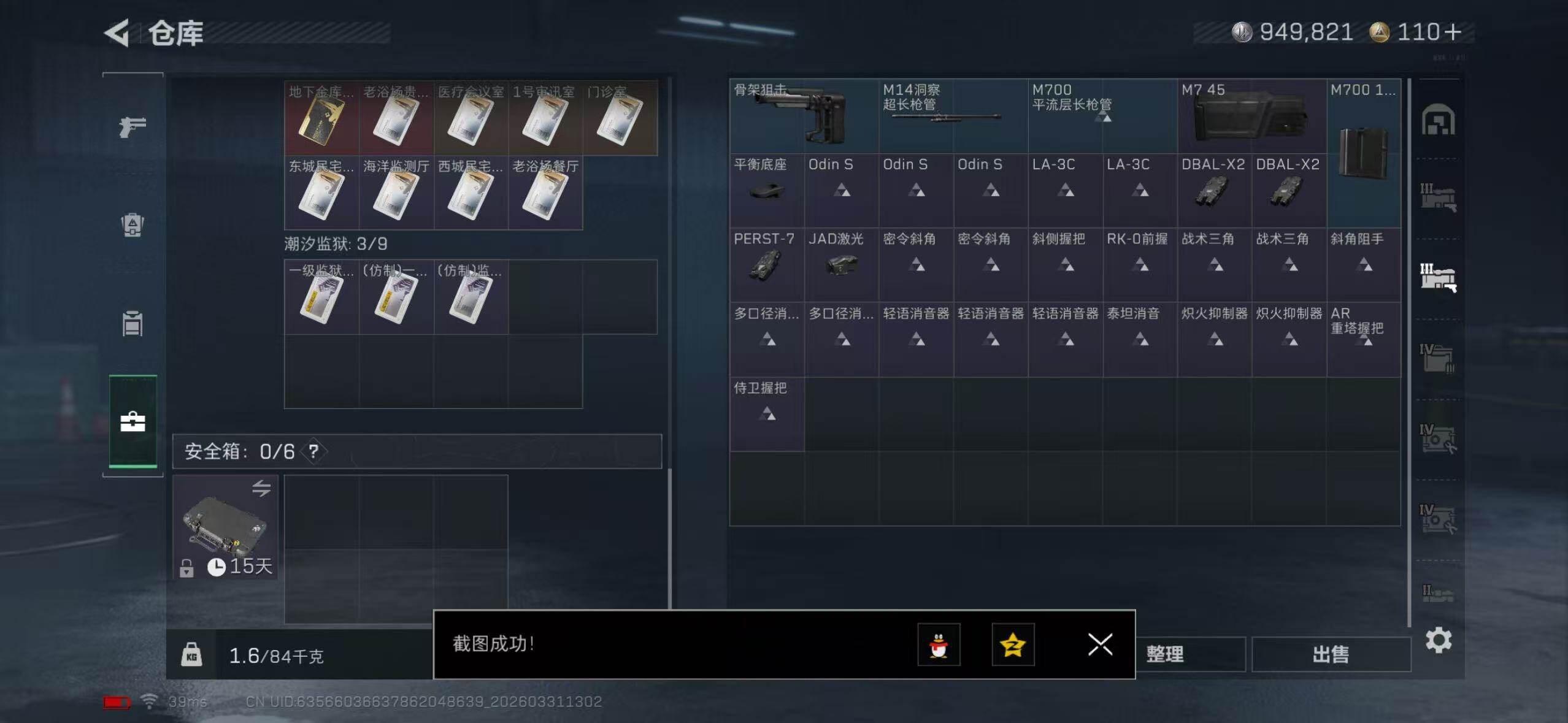Image resolution: width=1568 pixels, height=723 pixels.
Task: Add currency with the 110+ coin counter
Action: [x=1416, y=32]
